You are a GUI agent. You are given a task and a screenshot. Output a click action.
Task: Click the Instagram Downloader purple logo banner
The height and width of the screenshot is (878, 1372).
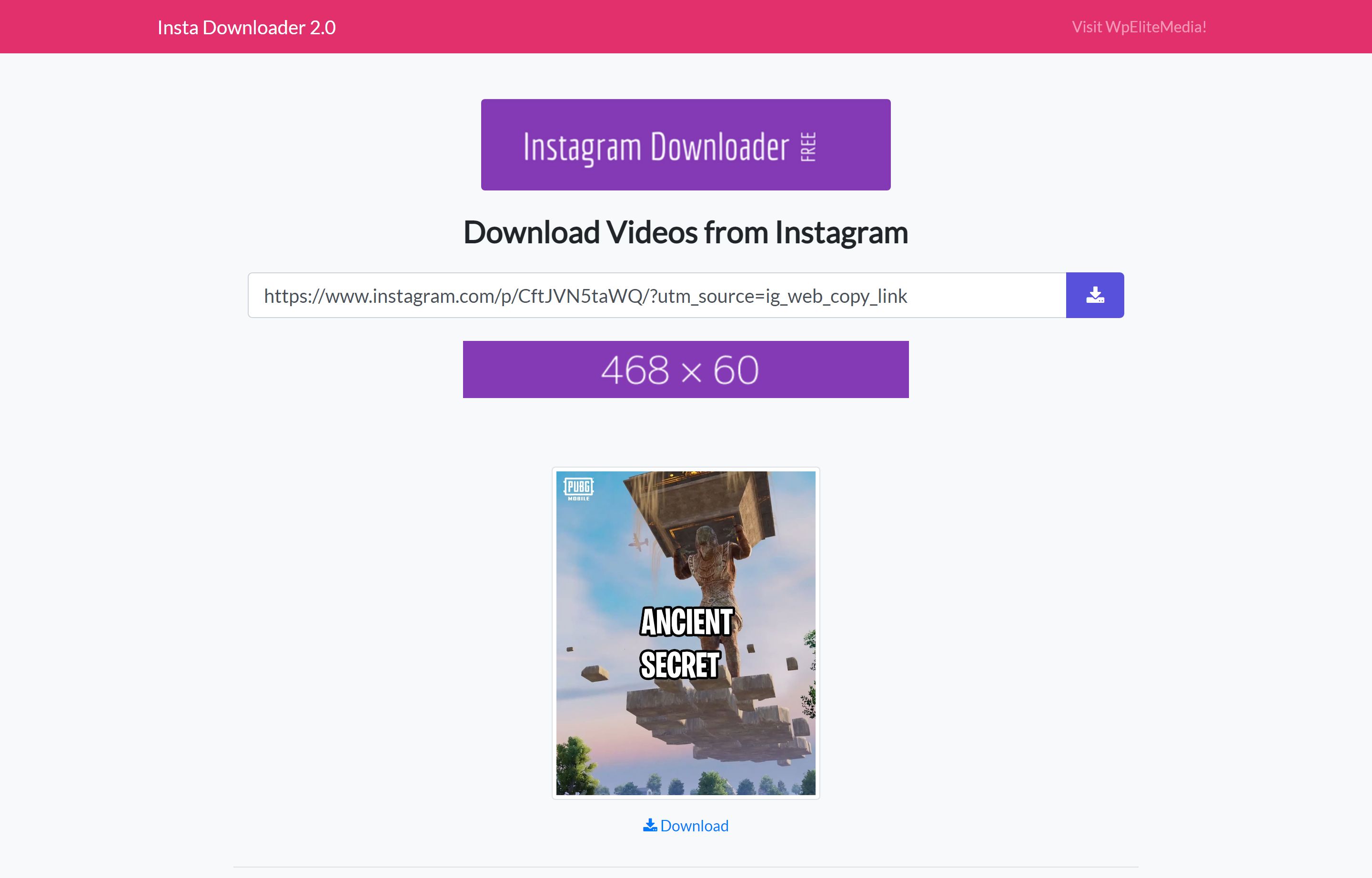[x=685, y=145]
